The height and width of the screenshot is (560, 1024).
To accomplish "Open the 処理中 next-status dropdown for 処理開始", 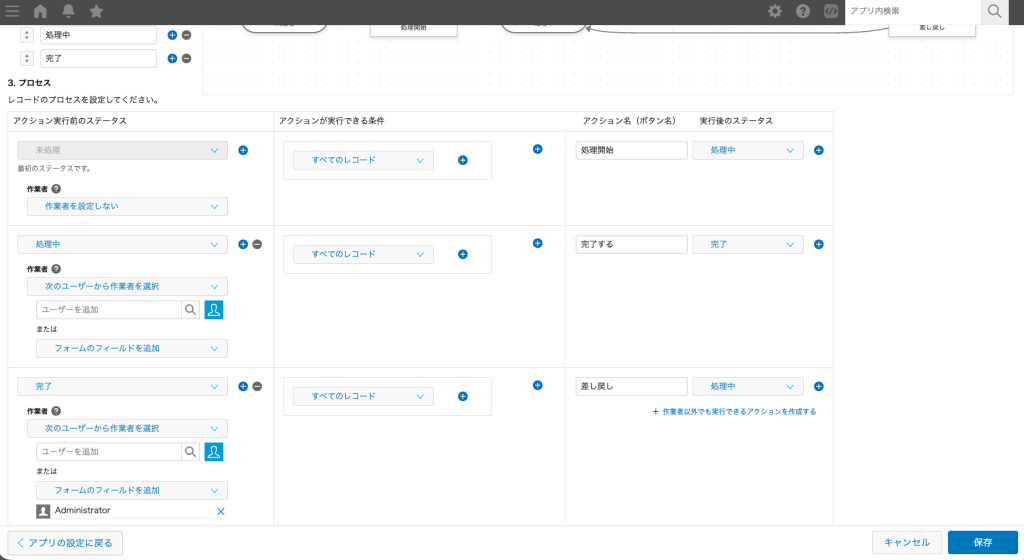I will pos(748,150).
